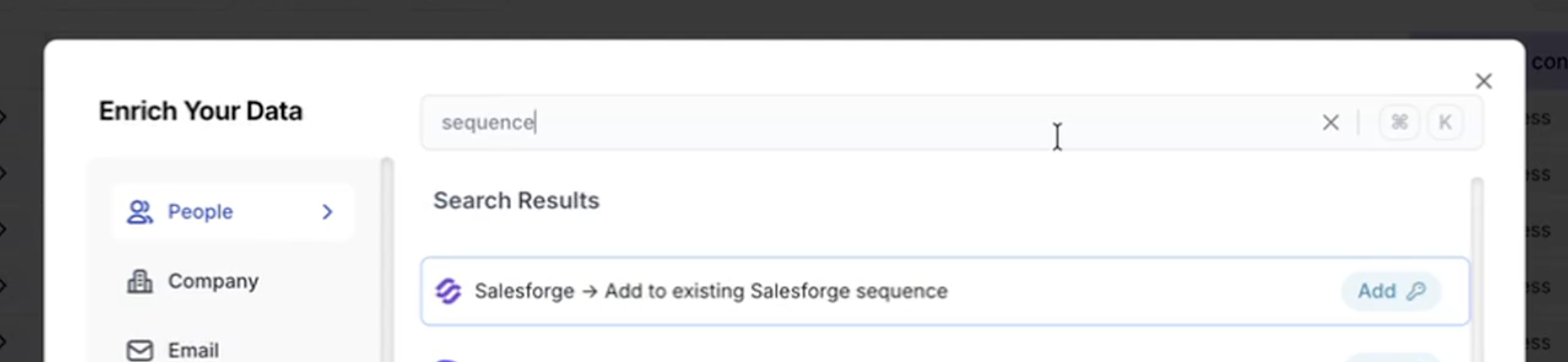The width and height of the screenshot is (1568, 362).
Task: Open the Email category
Action: click(193, 350)
